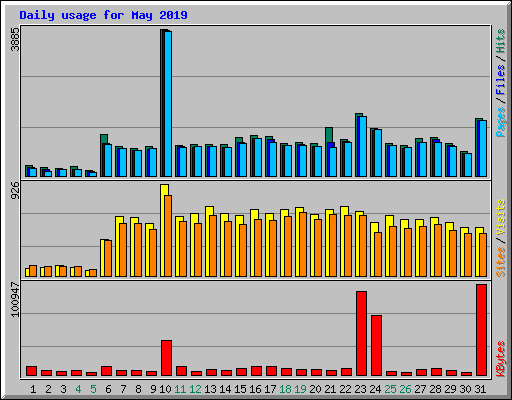The height and width of the screenshot is (400, 512).
Task: Select the day 31 red KBytes bar
Action: [481, 330]
